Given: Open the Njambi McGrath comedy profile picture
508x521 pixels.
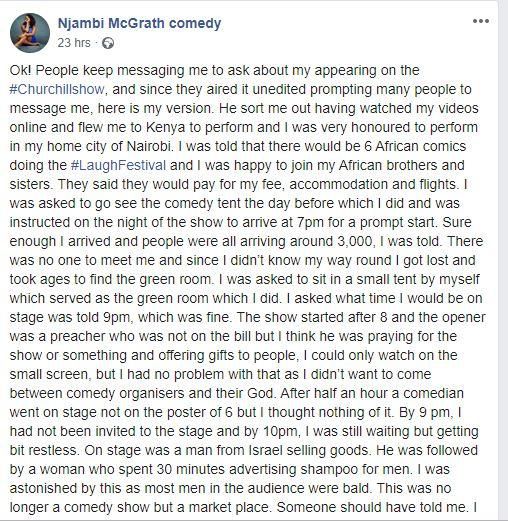Looking at the screenshot, I should pos(30,33).
